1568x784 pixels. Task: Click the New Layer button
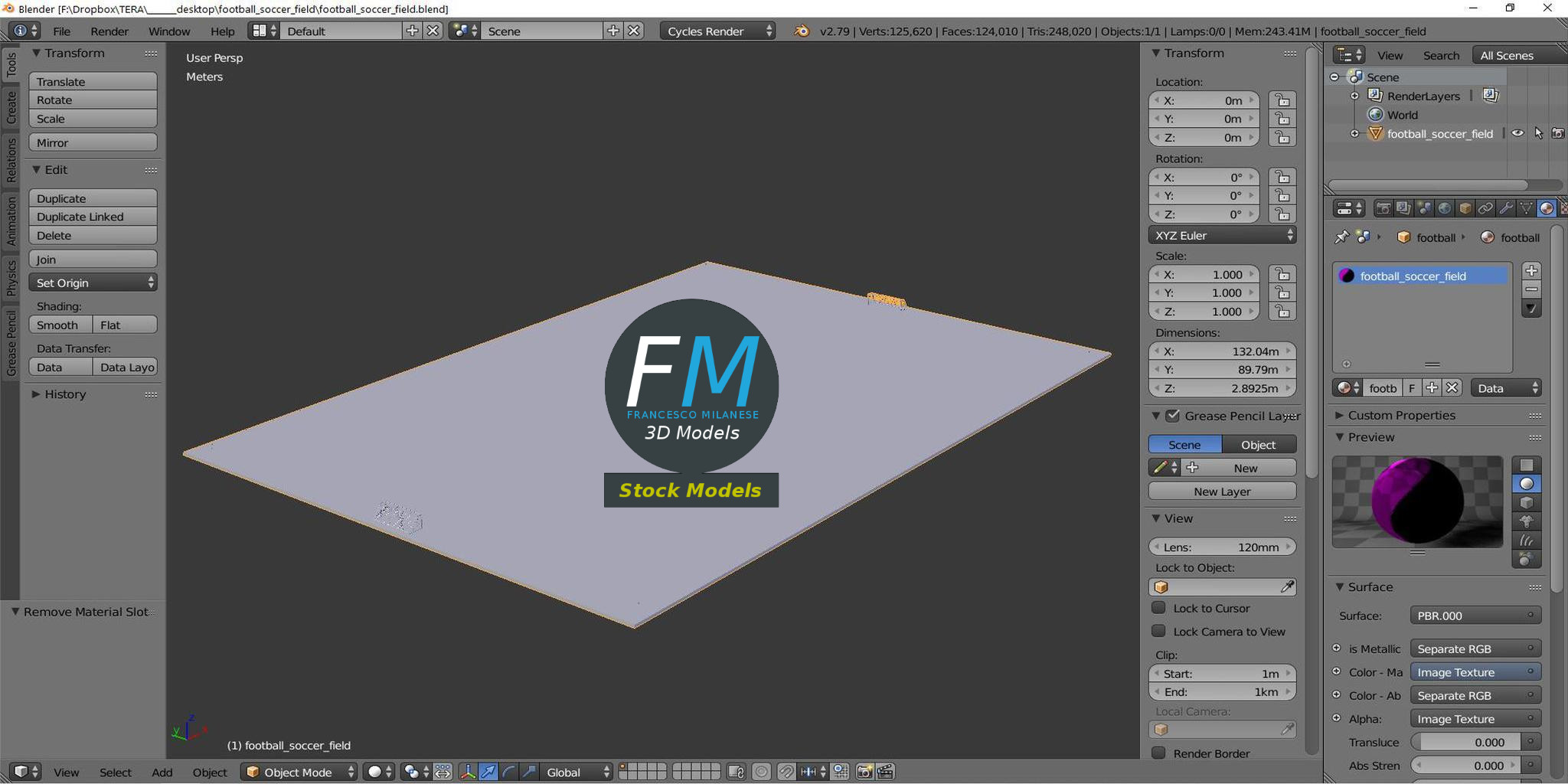[x=1222, y=492]
